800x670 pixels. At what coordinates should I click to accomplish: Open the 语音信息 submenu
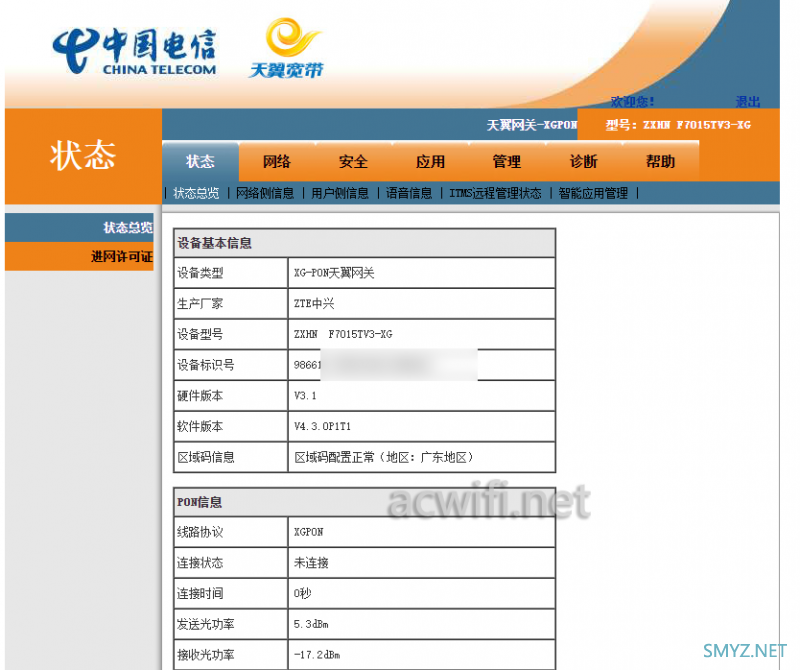409,193
